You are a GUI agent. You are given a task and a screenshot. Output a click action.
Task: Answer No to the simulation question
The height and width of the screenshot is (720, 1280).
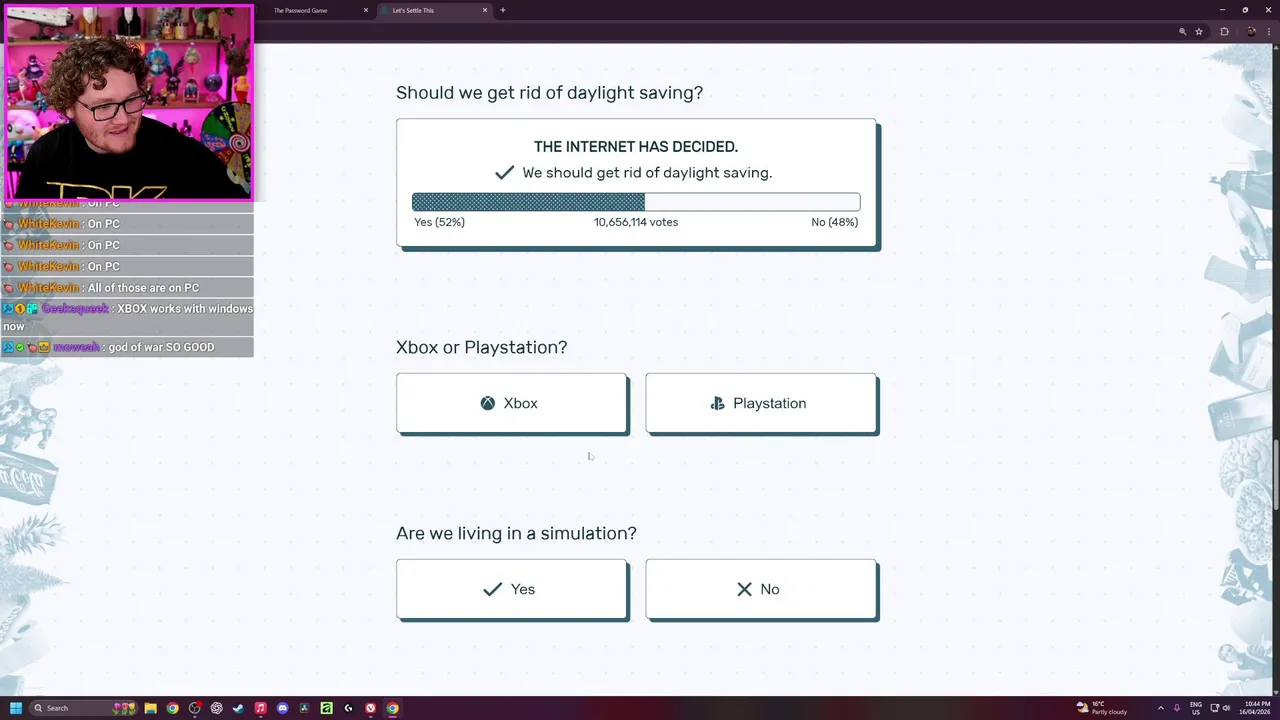[x=762, y=589]
